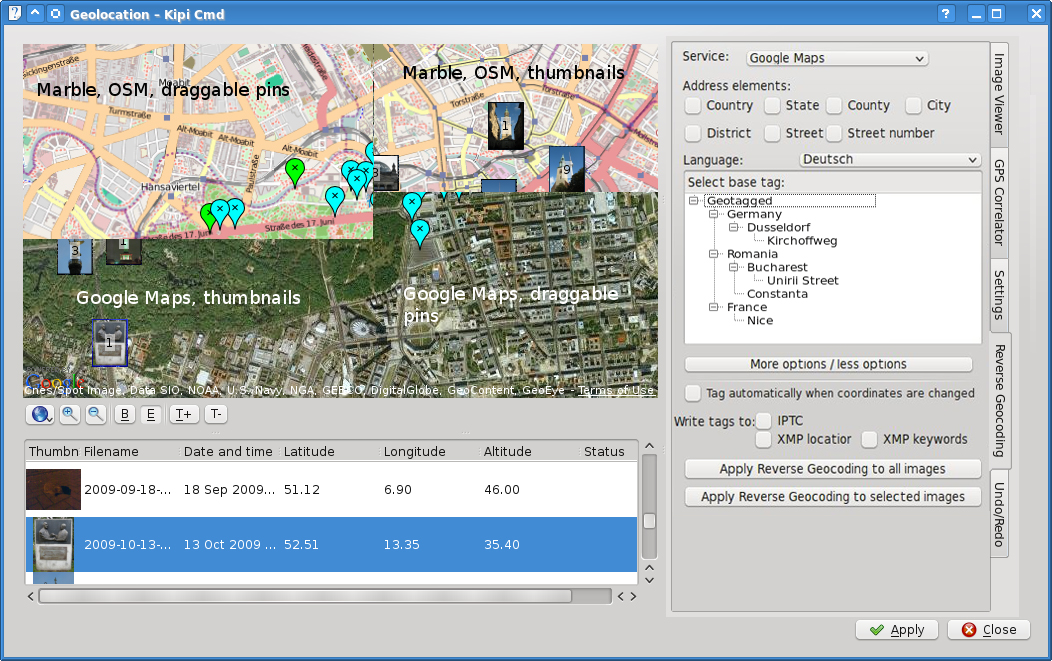This screenshot has width=1052, height=661.
Task: Open the Service dropdown showing Google Maps
Action: click(837, 59)
